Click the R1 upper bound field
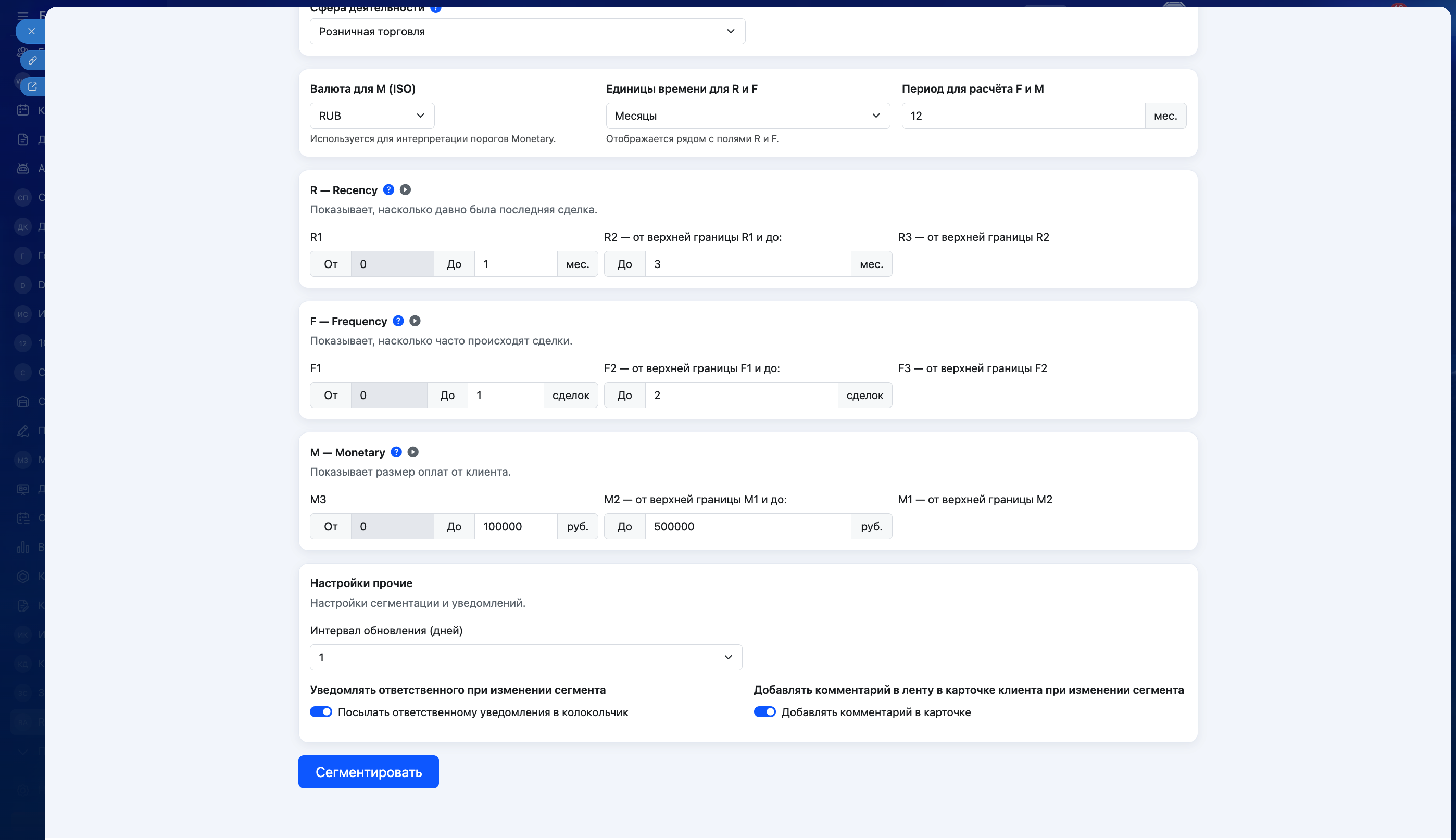The image size is (1456, 840). click(x=515, y=264)
